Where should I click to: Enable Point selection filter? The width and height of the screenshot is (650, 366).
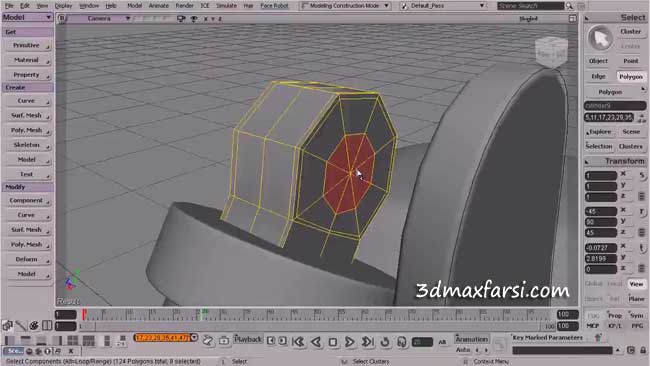click(x=631, y=61)
